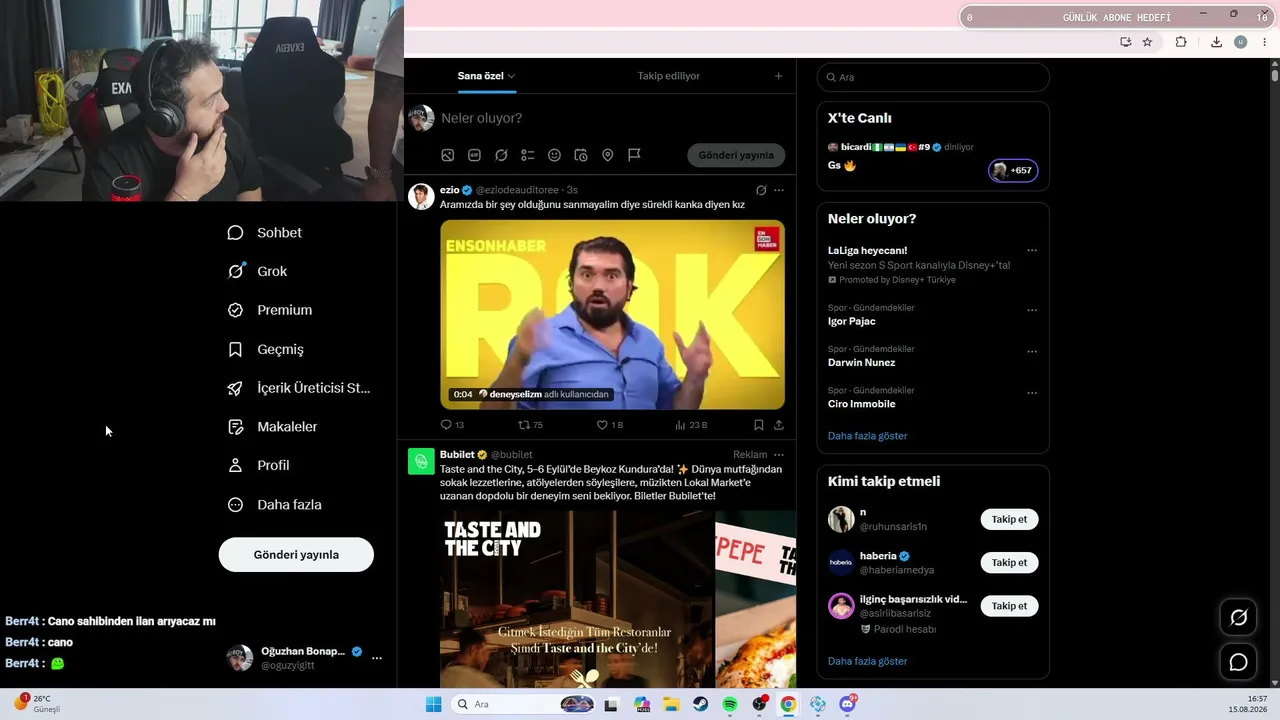Open Spotify from the taskbar
This screenshot has height=720, width=1280.
[730, 704]
